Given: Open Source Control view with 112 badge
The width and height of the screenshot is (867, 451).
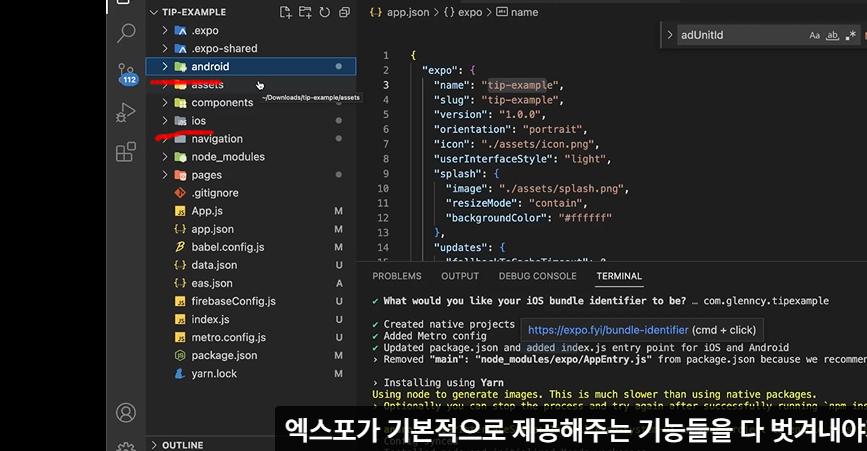Looking at the screenshot, I should tap(126, 74).
